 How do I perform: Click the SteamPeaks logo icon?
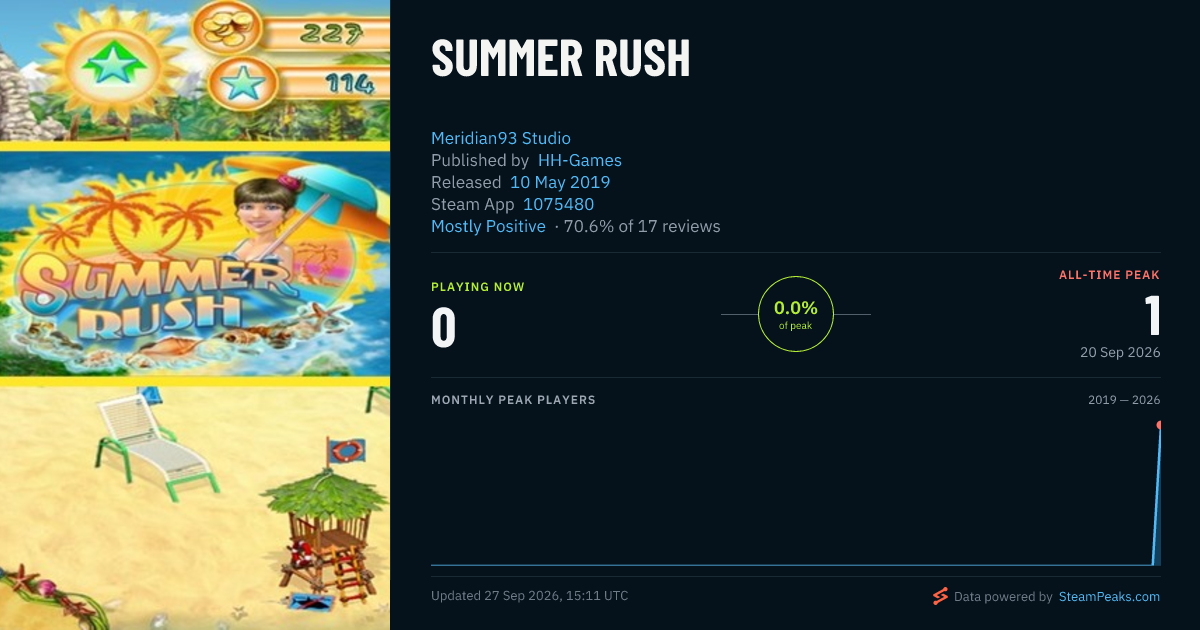[940, 596]
